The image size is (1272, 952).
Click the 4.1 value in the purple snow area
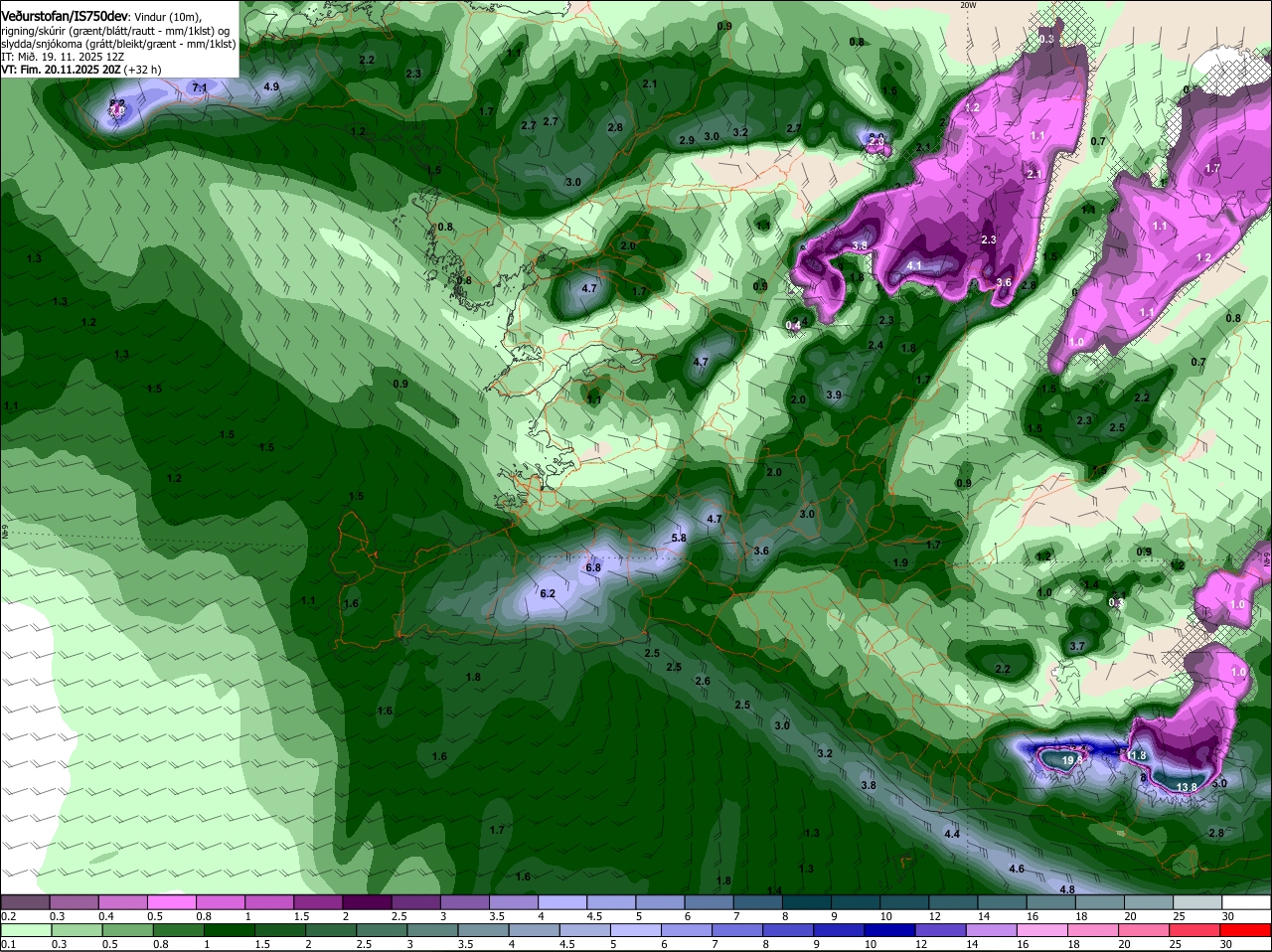tap(914, 266)
